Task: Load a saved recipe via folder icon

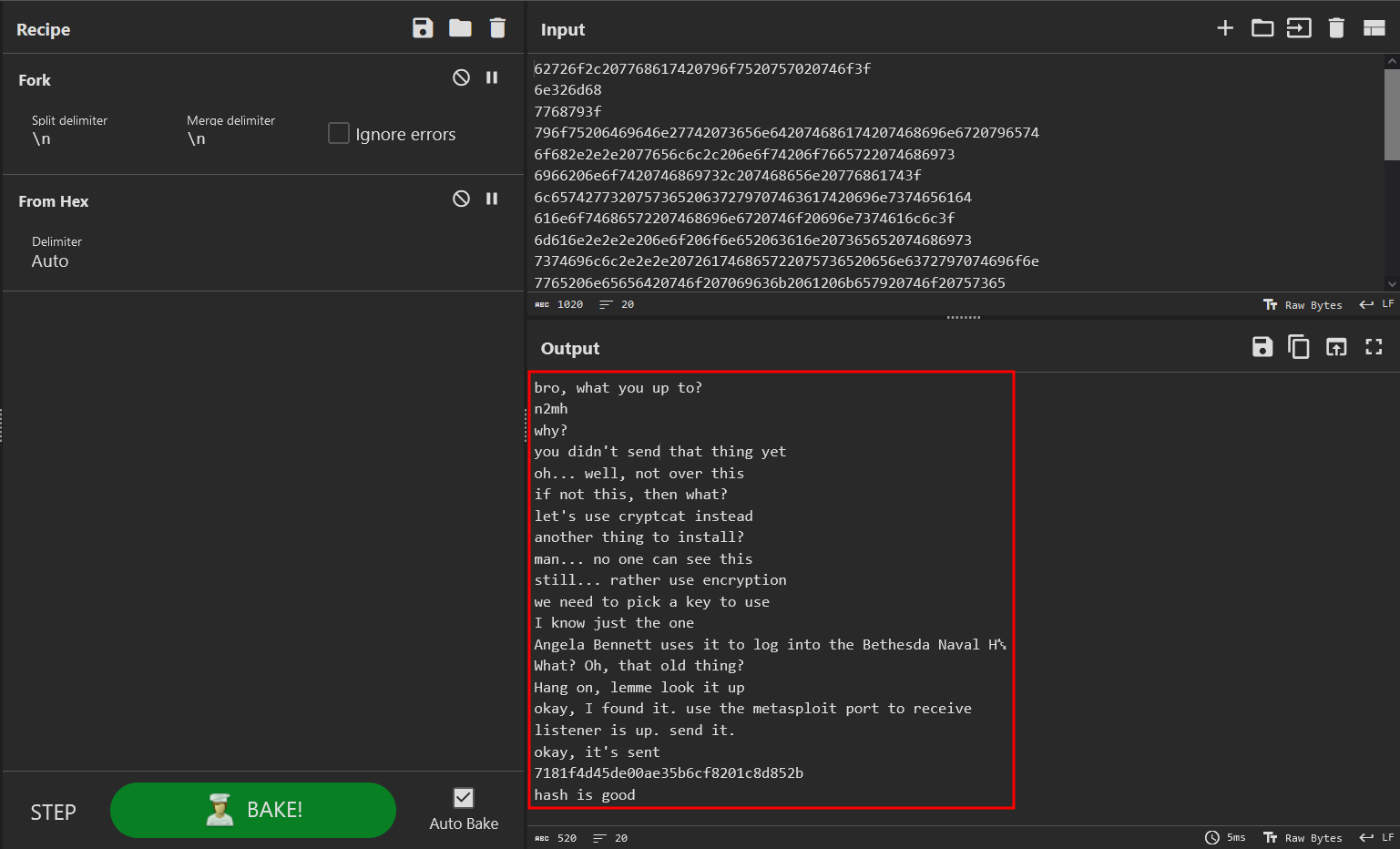Action: 460,28
